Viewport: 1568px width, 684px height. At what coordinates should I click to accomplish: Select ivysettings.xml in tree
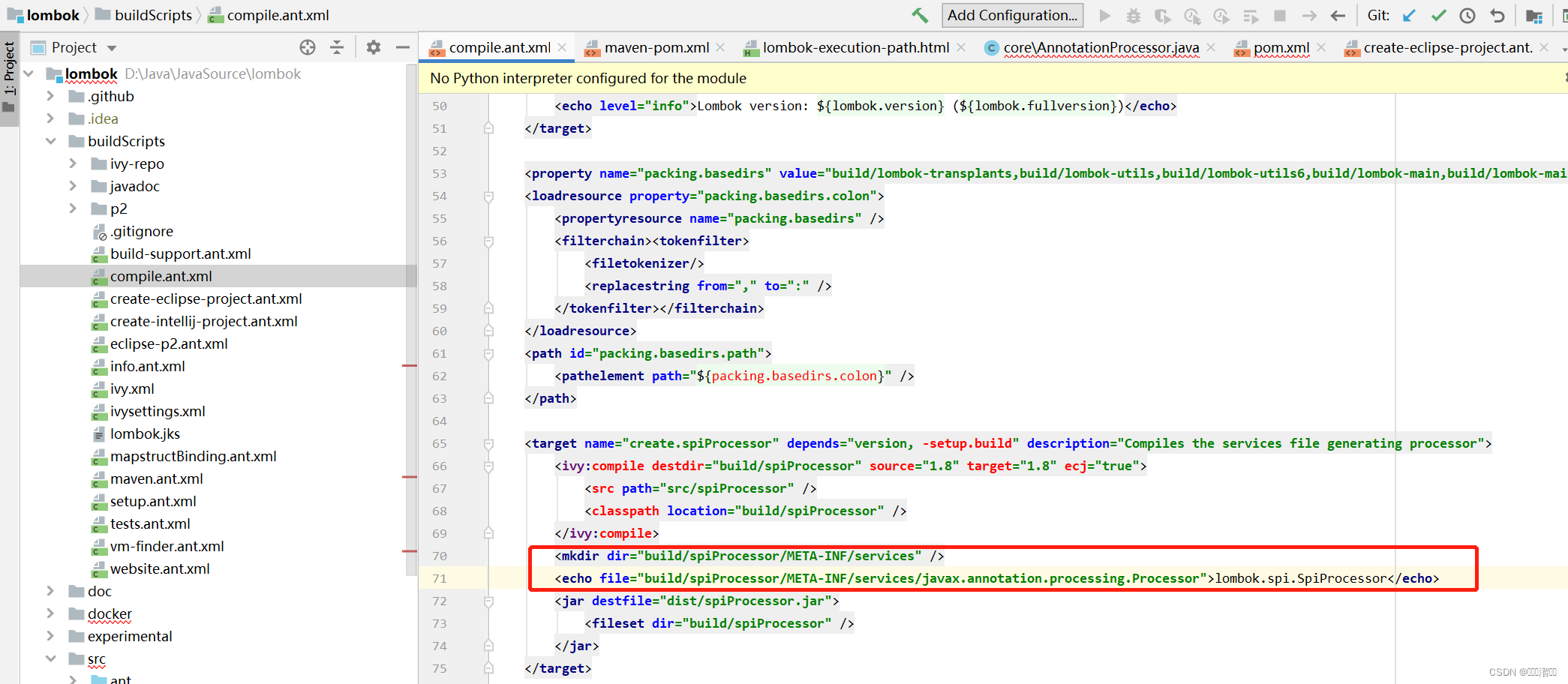[158, 411]
